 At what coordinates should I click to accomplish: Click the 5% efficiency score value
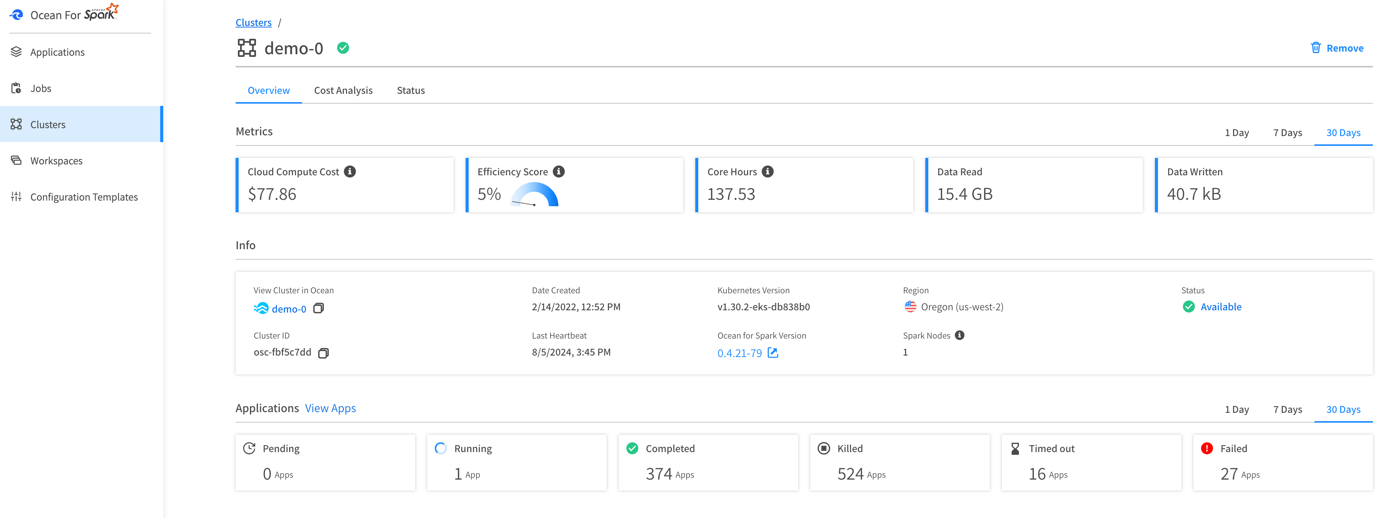click(x=489, y=194)
